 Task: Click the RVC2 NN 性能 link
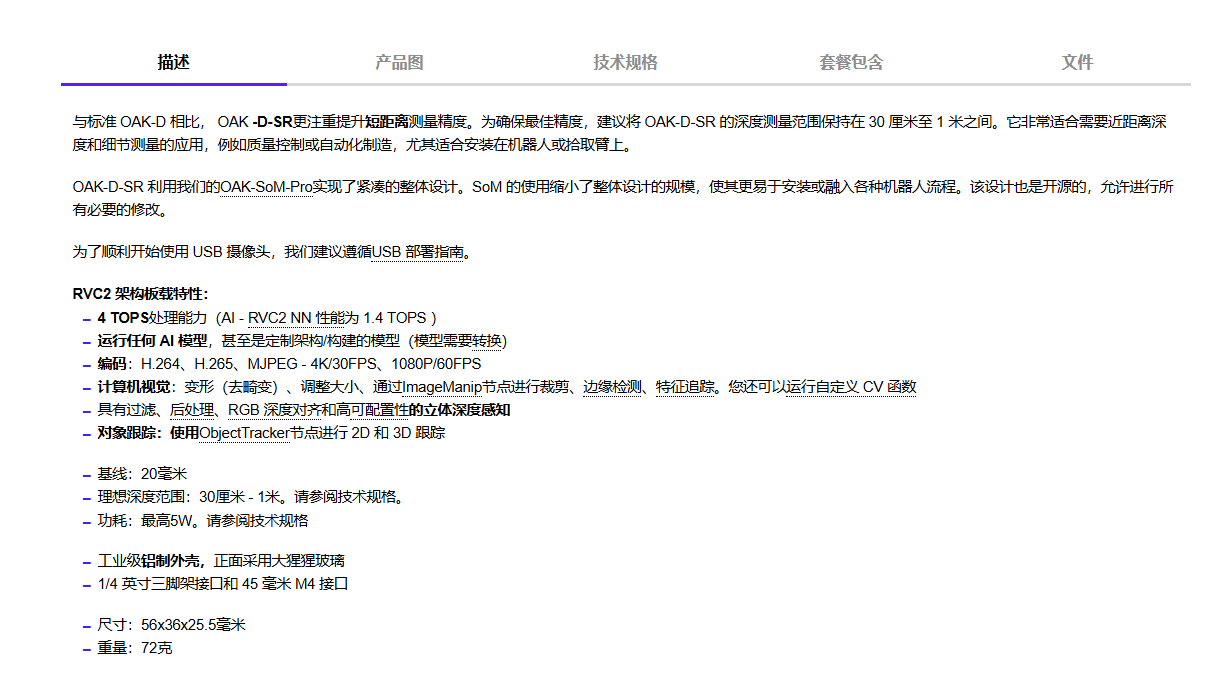click(296, 317)
